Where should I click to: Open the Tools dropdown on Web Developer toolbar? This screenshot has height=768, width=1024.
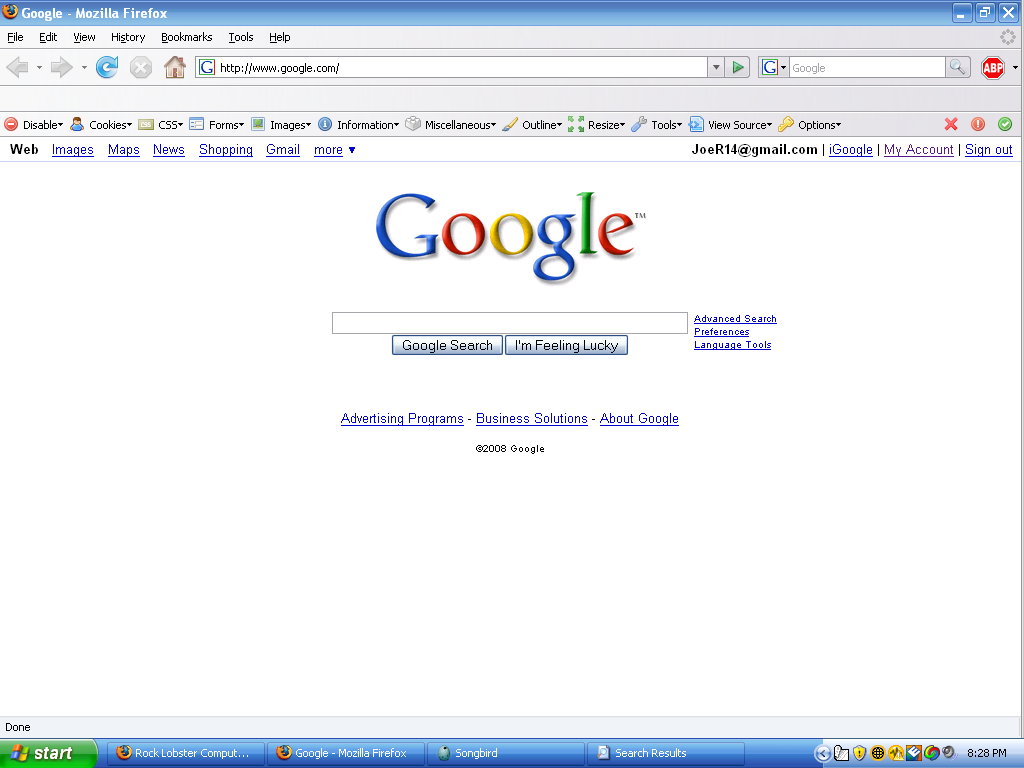coord(656,125)
